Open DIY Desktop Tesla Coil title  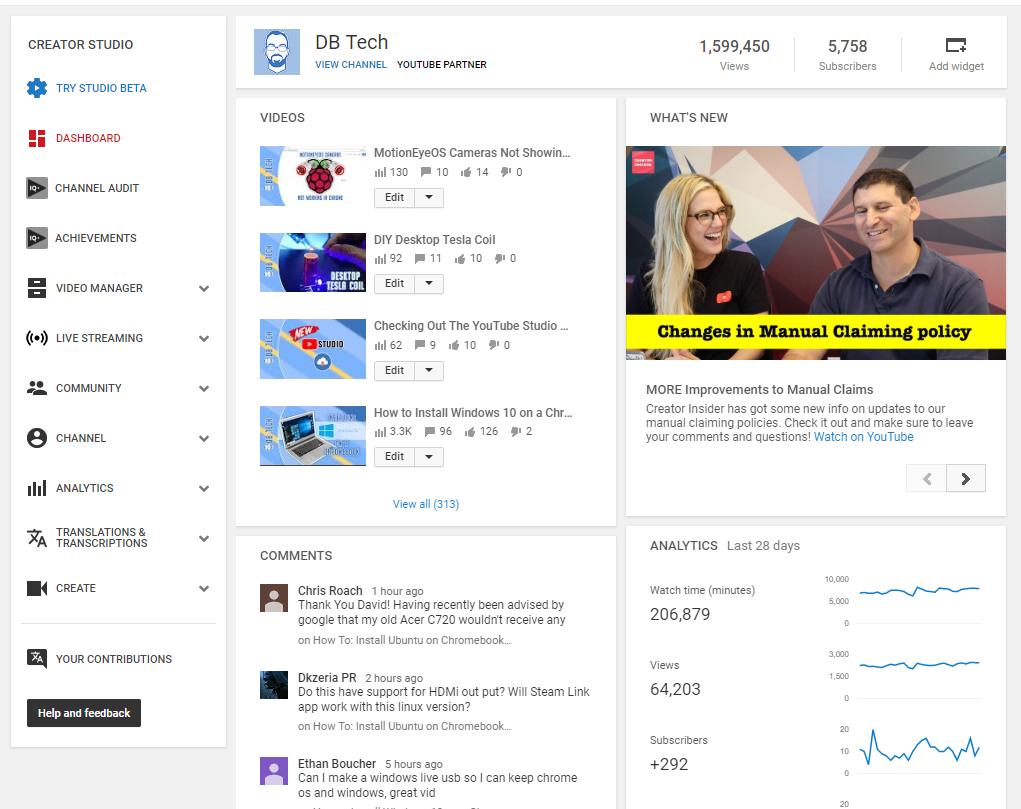(x=434, y=240)
